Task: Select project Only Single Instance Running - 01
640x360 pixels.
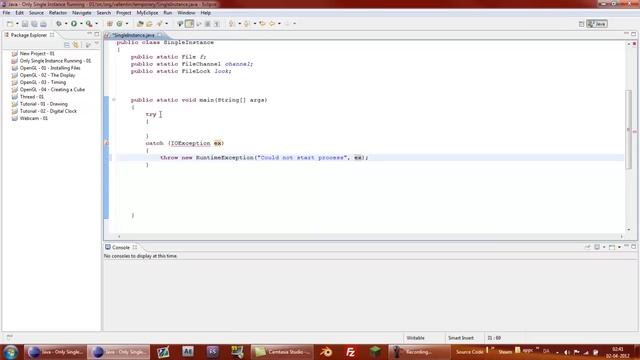Action: (x=55, y=61)
